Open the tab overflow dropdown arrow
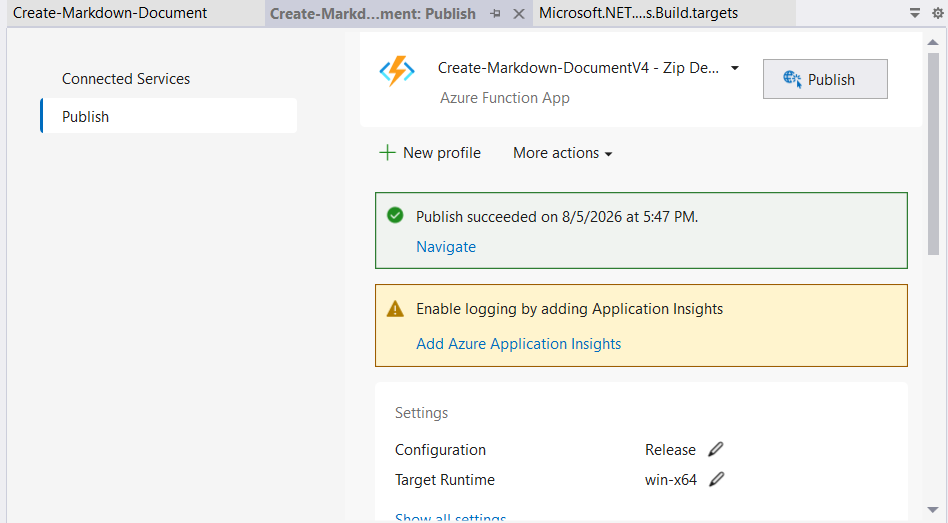This screenshot has width=948, height=523. click(915, 13)
